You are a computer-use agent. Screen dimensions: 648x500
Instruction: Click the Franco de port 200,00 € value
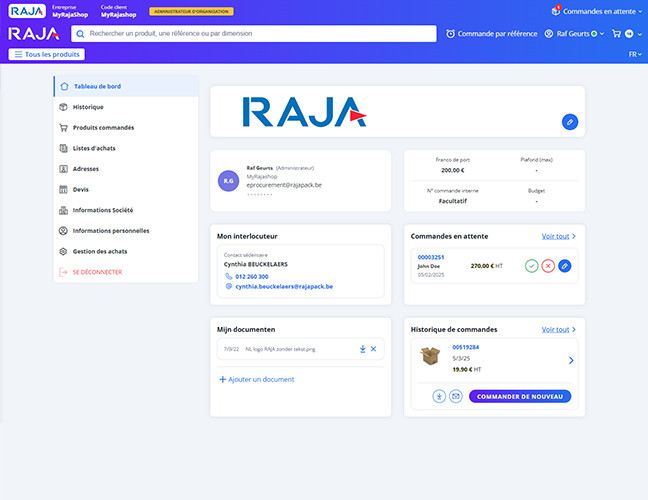(x=453, y=170)
